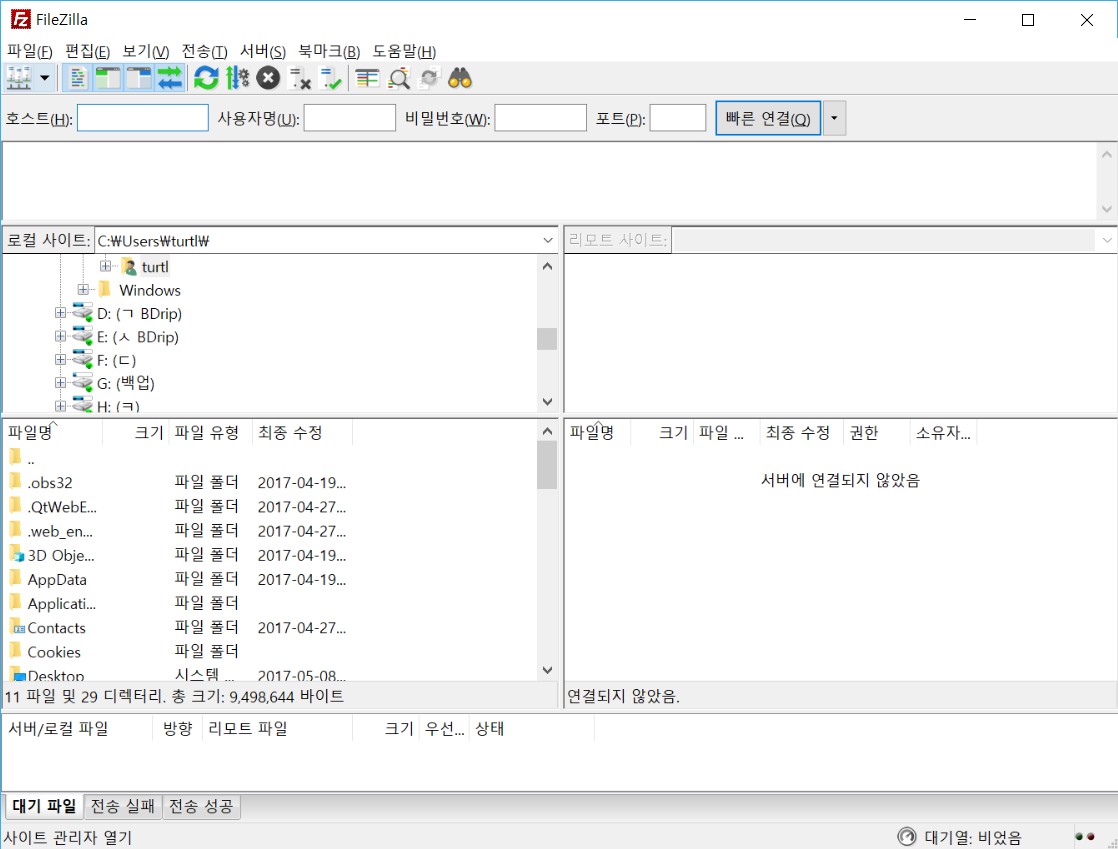Viewport: 1118px width, 849px height.
Task: Expand the D: drive tree node
Action: [60, 313]
